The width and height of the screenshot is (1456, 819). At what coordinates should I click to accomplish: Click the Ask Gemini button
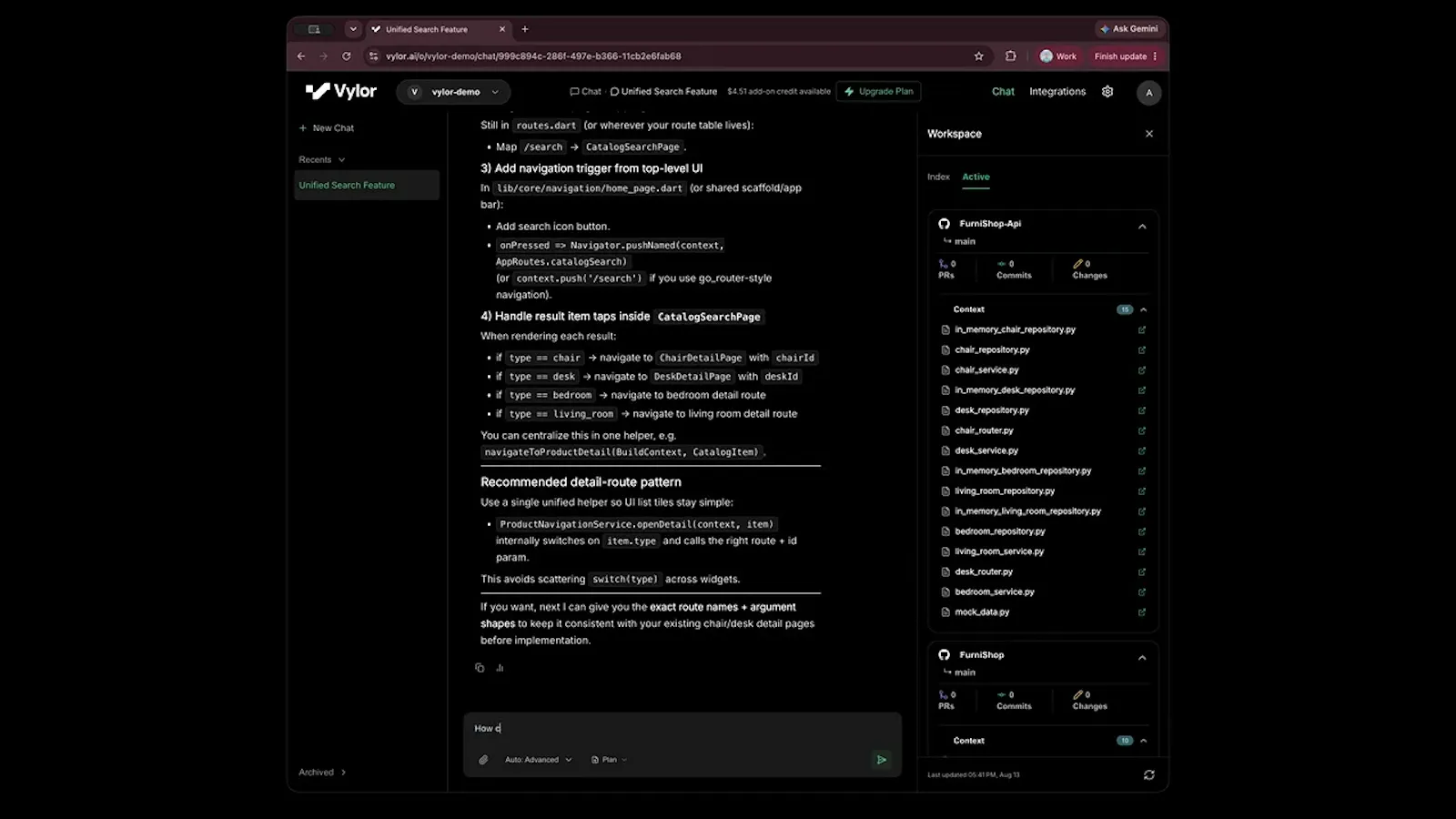1129,29
